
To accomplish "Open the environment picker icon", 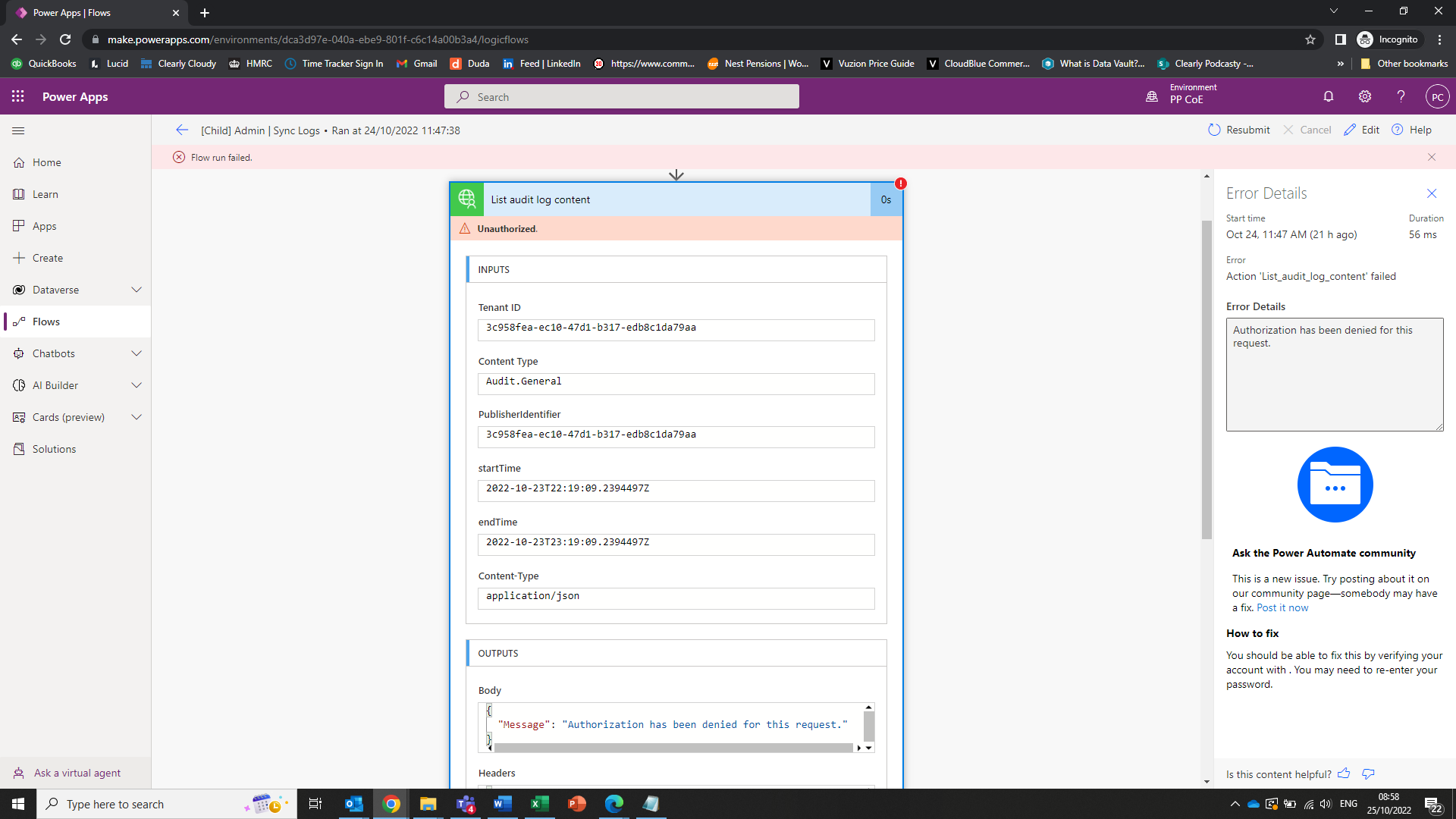I will pos(1152,96).
